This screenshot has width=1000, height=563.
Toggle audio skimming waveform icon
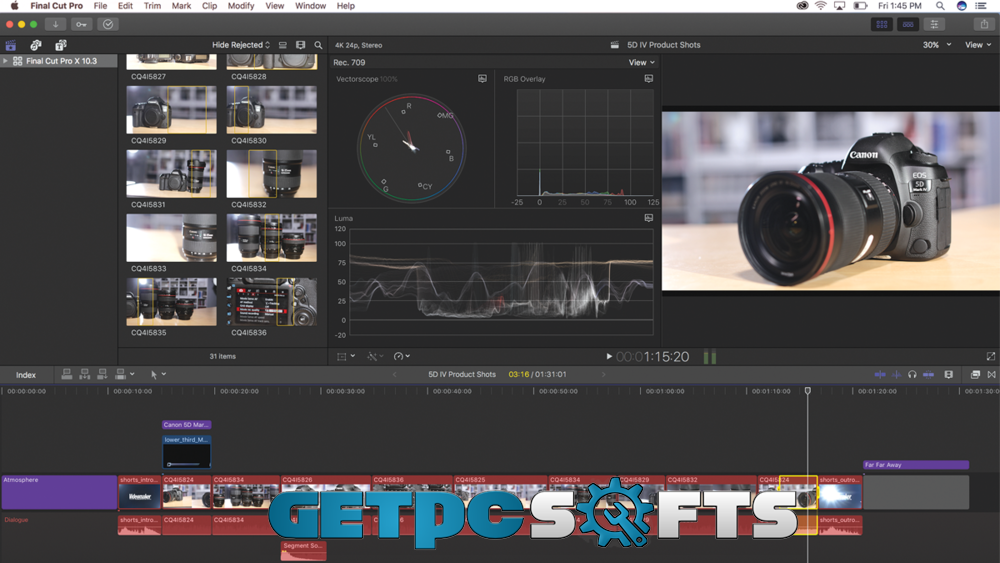pyautogui.click(x=896, y=374)
